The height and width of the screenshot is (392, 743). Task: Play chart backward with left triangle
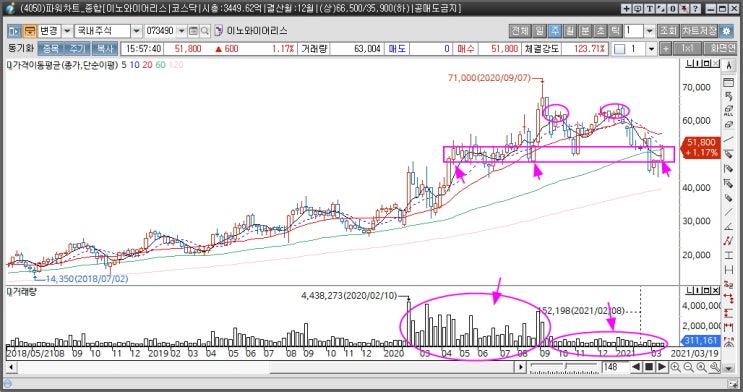point(636,367)
